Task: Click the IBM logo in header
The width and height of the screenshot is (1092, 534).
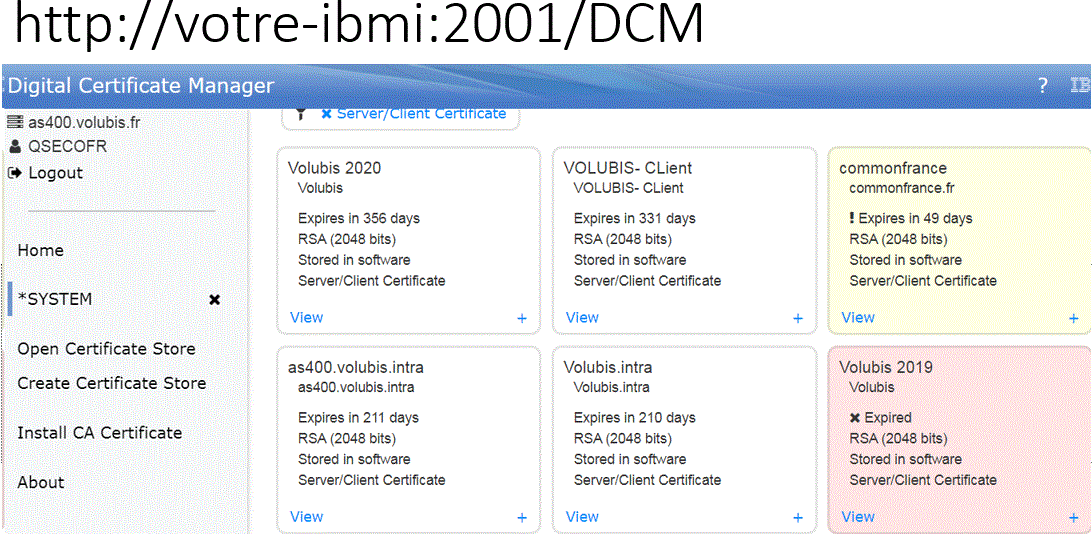Action: 1081,86
